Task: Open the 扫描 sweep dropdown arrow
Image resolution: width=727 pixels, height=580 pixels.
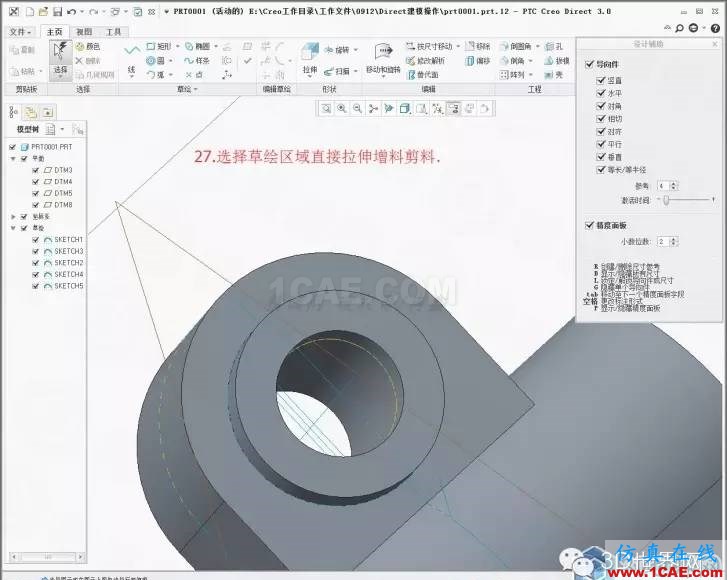Action: coord(356,71)
